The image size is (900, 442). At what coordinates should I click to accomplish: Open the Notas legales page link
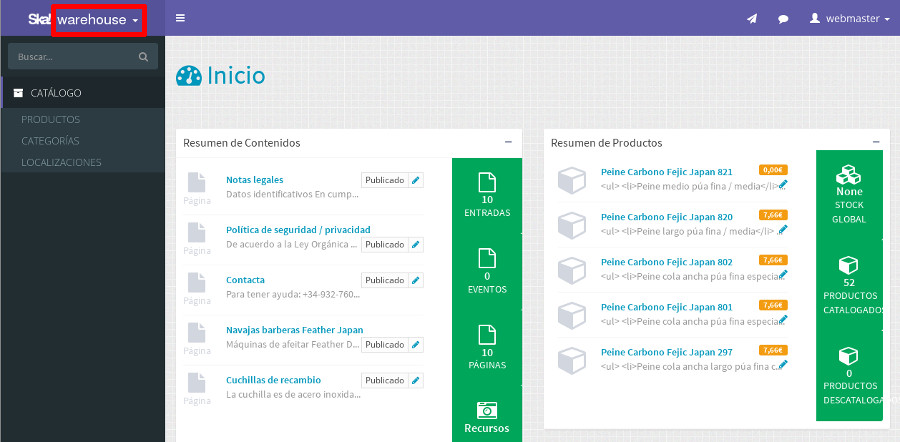click(254, 180)
